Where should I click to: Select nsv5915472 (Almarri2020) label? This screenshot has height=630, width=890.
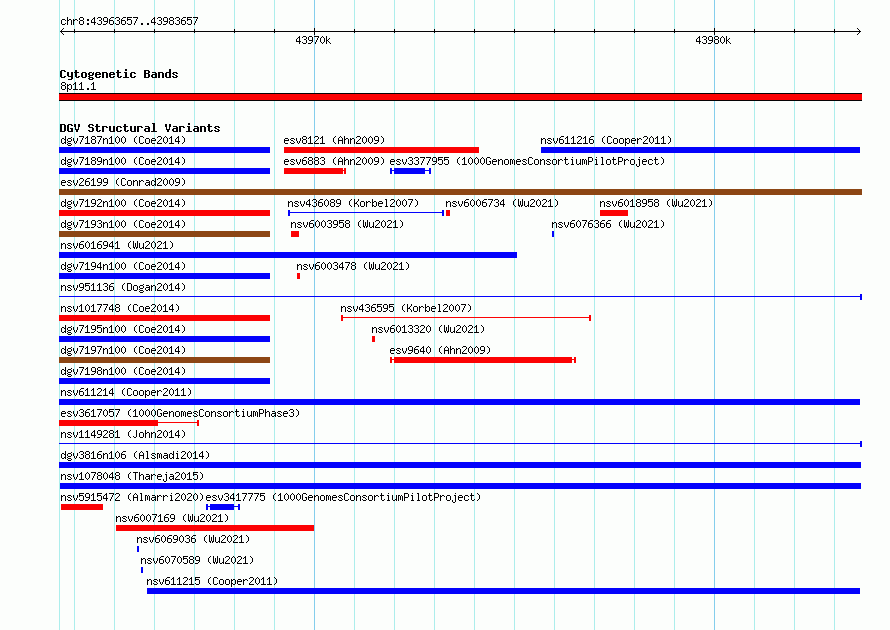pos(132,497)
